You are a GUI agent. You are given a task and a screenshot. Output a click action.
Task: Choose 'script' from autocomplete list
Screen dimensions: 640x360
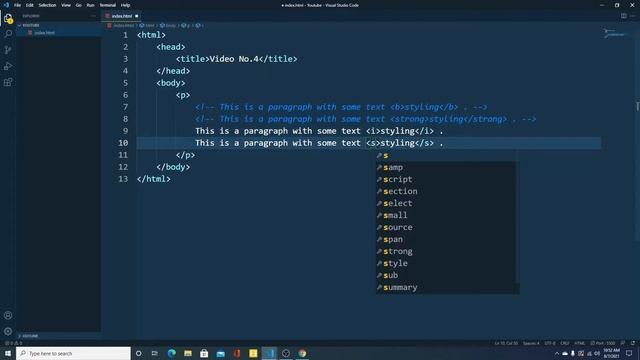tap(447, 179)
